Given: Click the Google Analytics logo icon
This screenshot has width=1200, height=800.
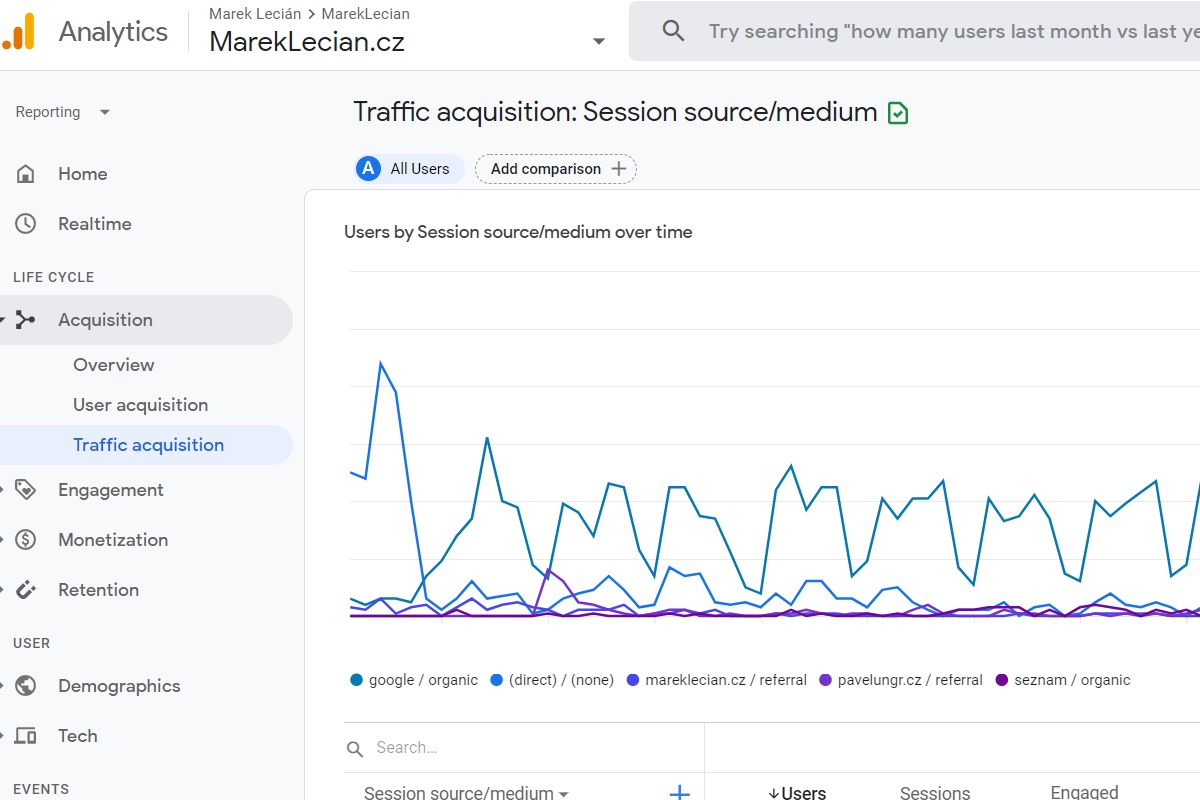Looking at the screenshot, I should click(18, 32).
